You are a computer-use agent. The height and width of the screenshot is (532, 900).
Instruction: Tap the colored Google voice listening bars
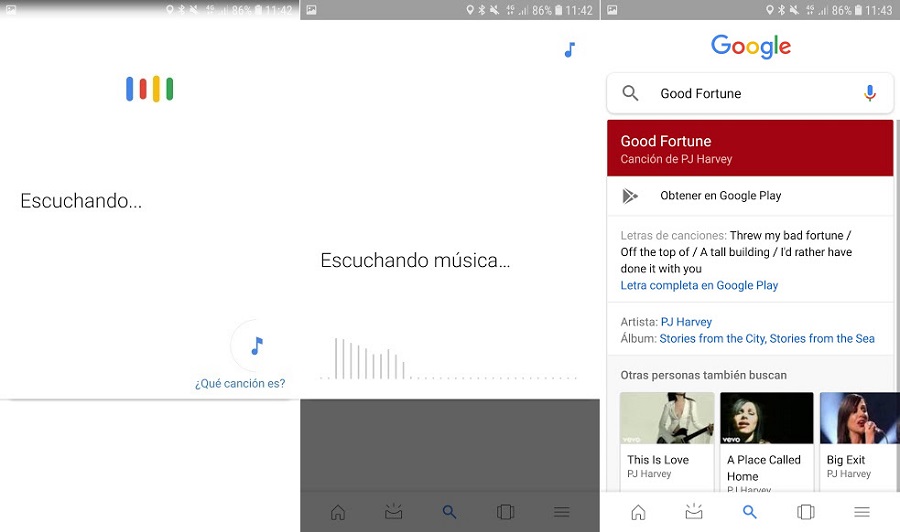[x=150, y=89]
